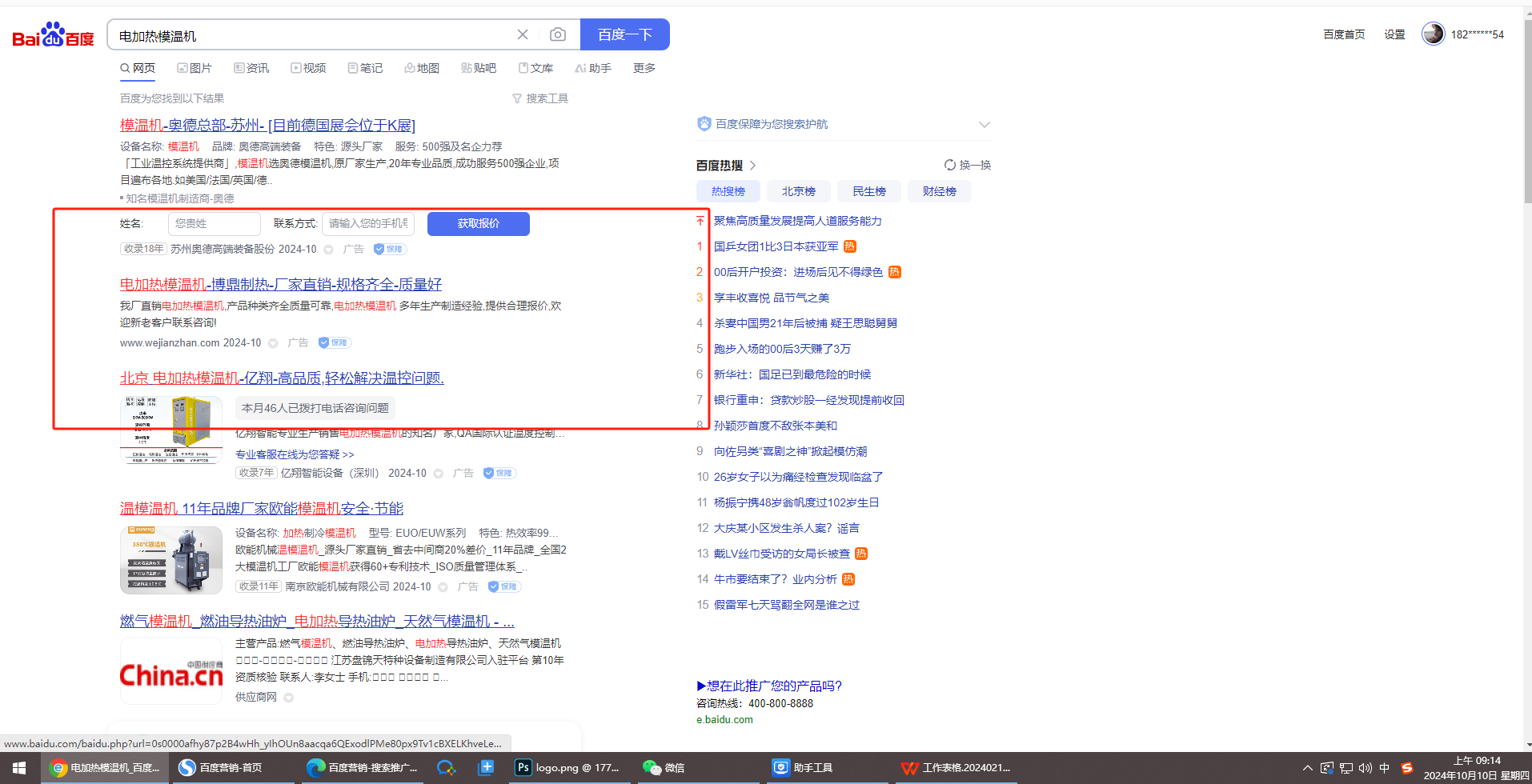The width and height of the screenshot is (1532, 784).
Task: Open Photoshop logo.png in taskbar
Action: point(567,767)
